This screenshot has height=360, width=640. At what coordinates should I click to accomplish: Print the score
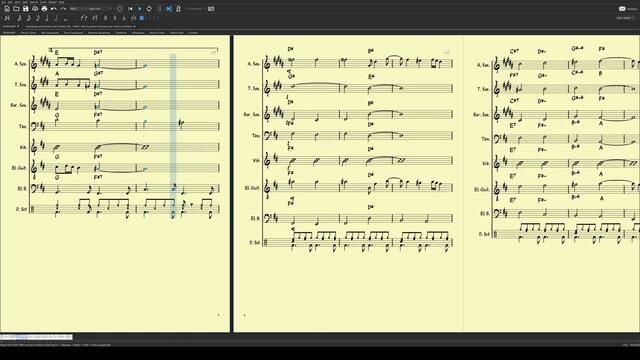(x=44, y=9)
